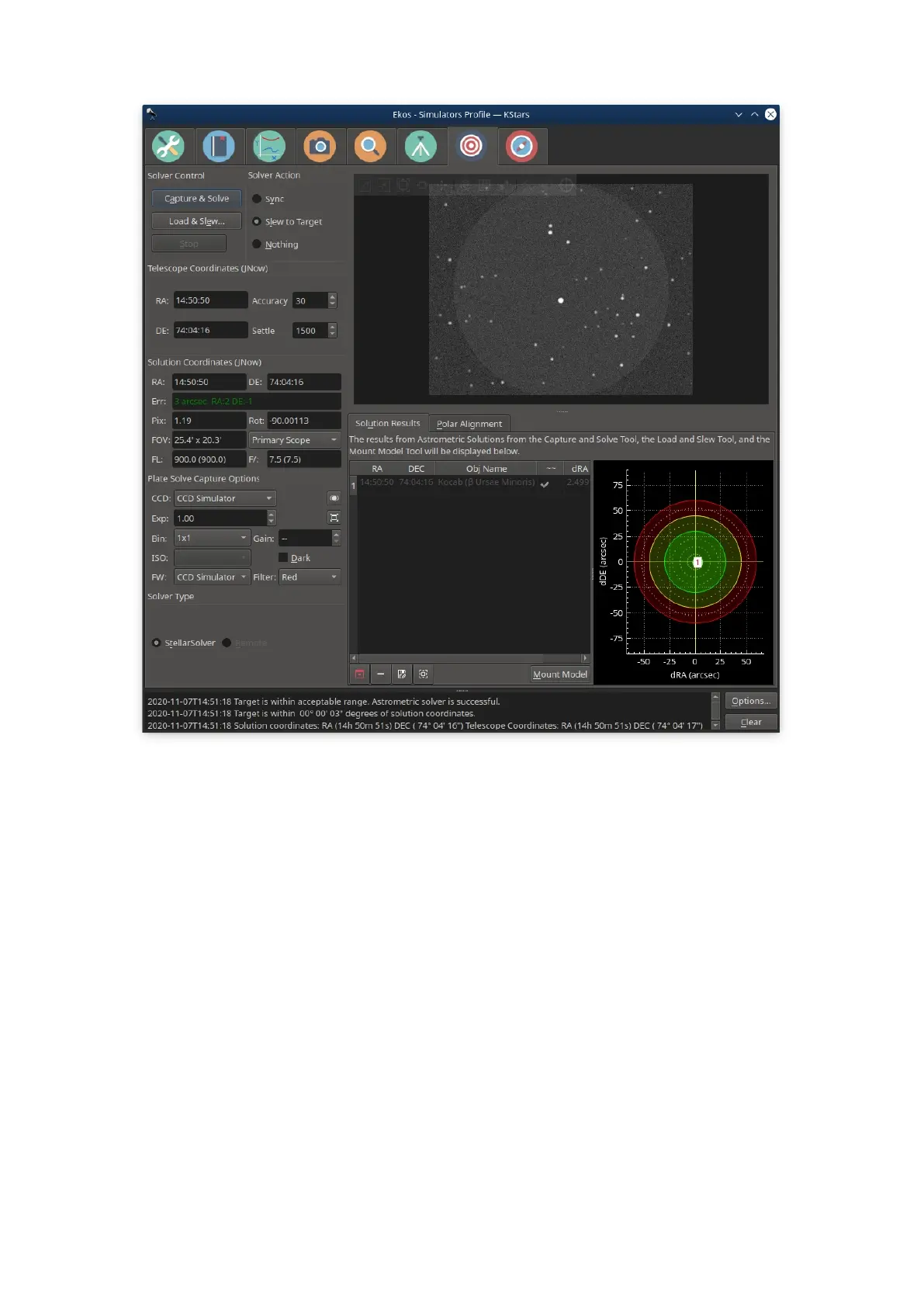The height and width of the screenshot is (1307, 924).
Task: Adjust the Settle spinner arrows
Action: (333, 330)
